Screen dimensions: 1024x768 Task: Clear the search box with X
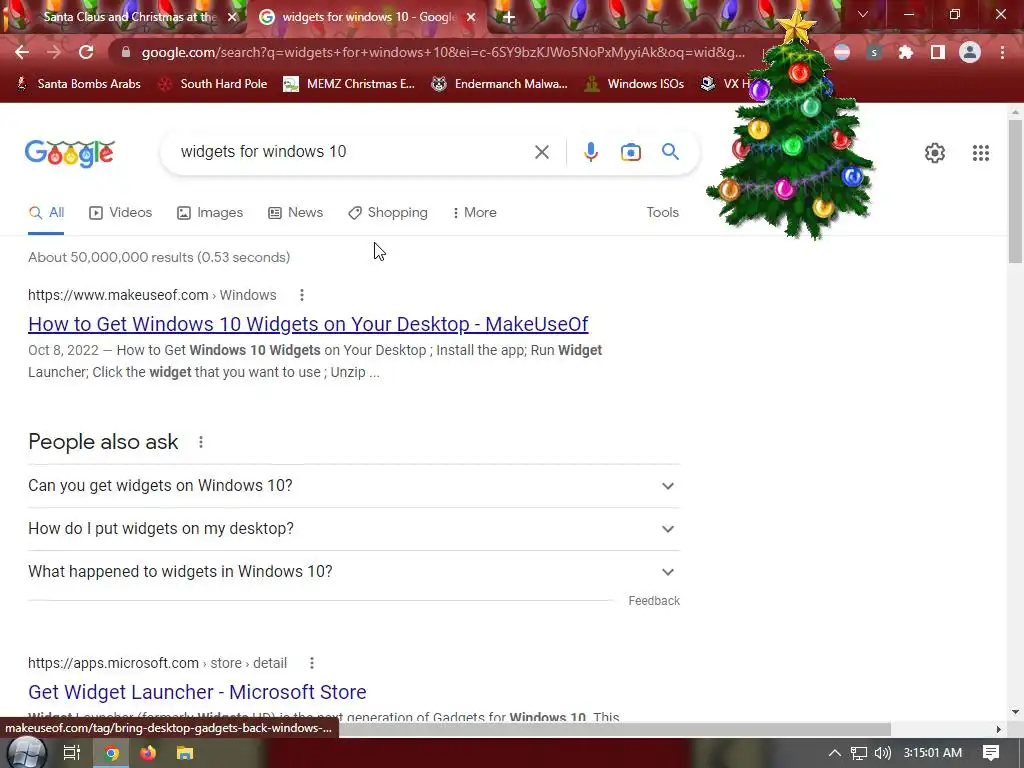pos(541,152)
